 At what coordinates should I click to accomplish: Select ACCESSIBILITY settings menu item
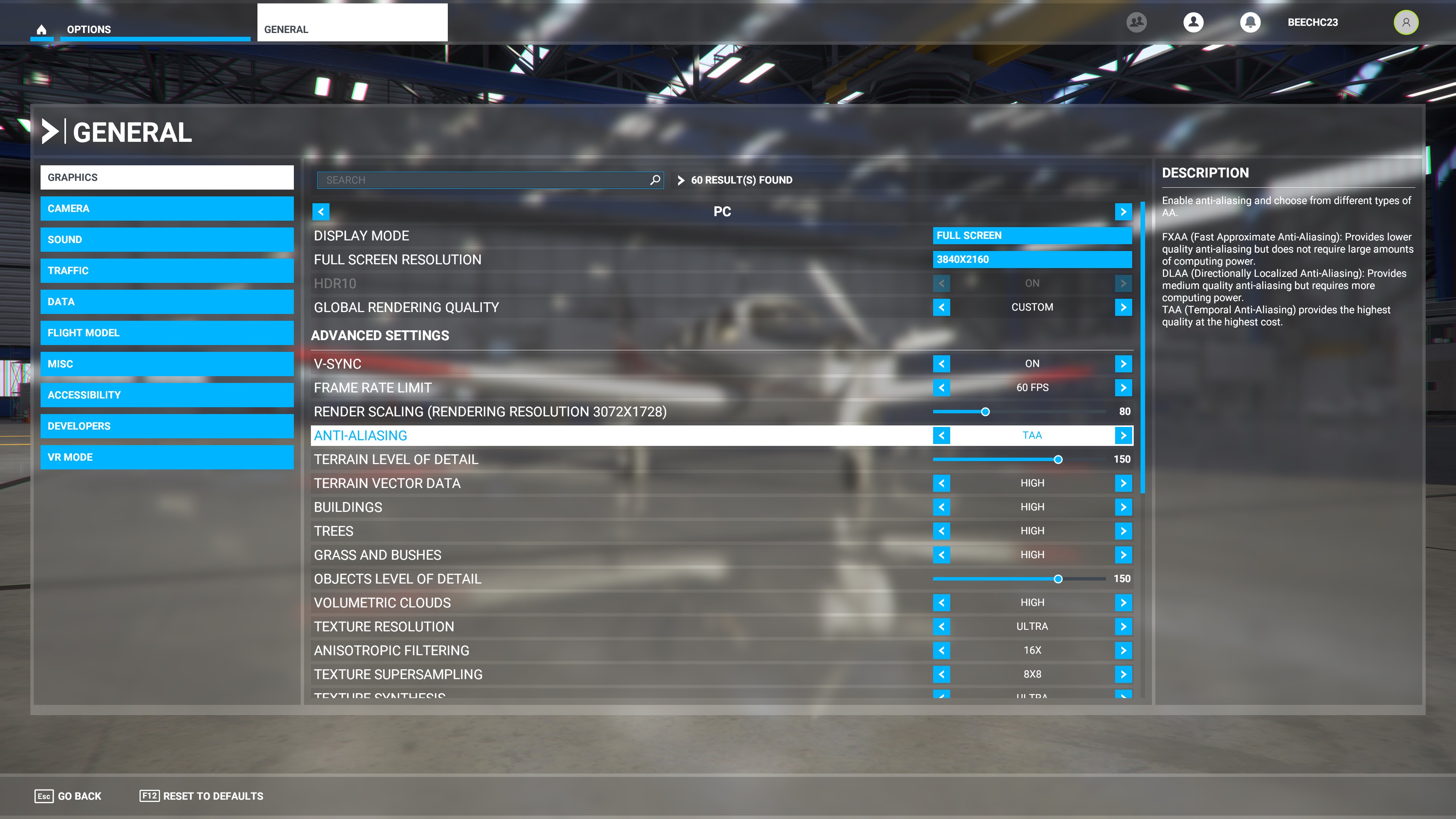pyautogui.click(x=166, y=394)
